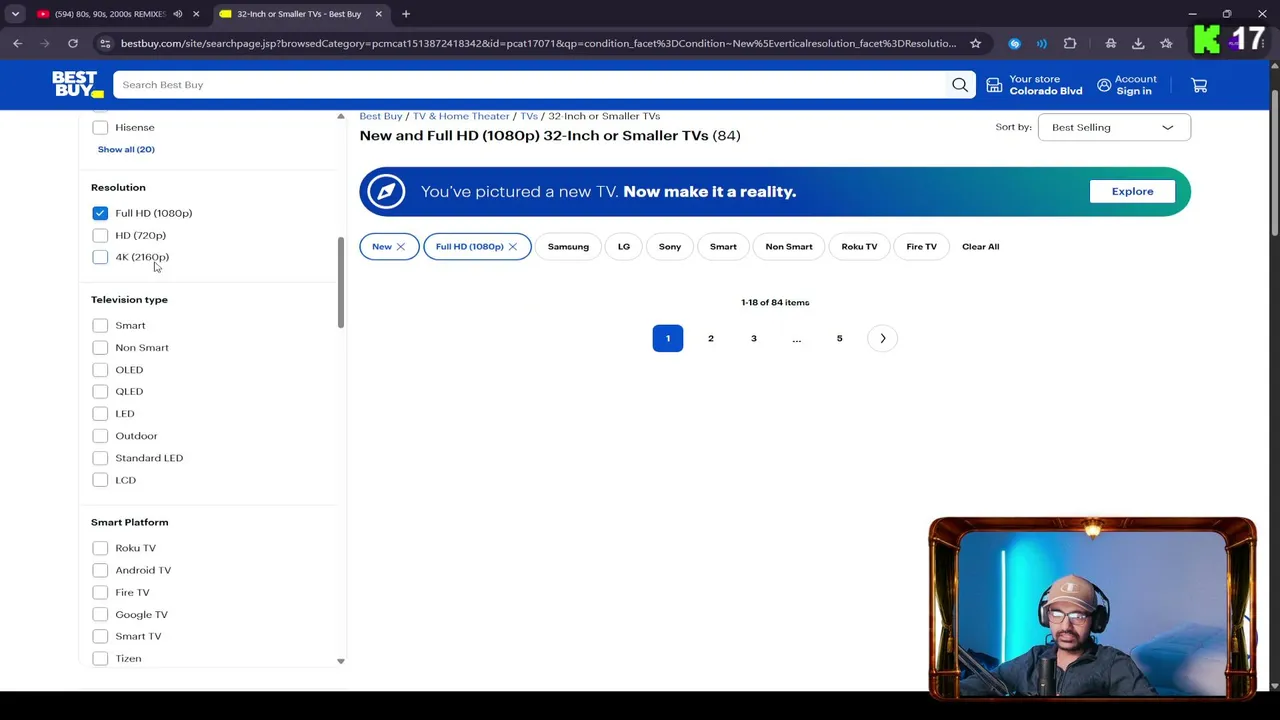The width and height of the screenshot is (1280, 720).
Task: Go to next page of results arrow
Action: tap(883, 338)
